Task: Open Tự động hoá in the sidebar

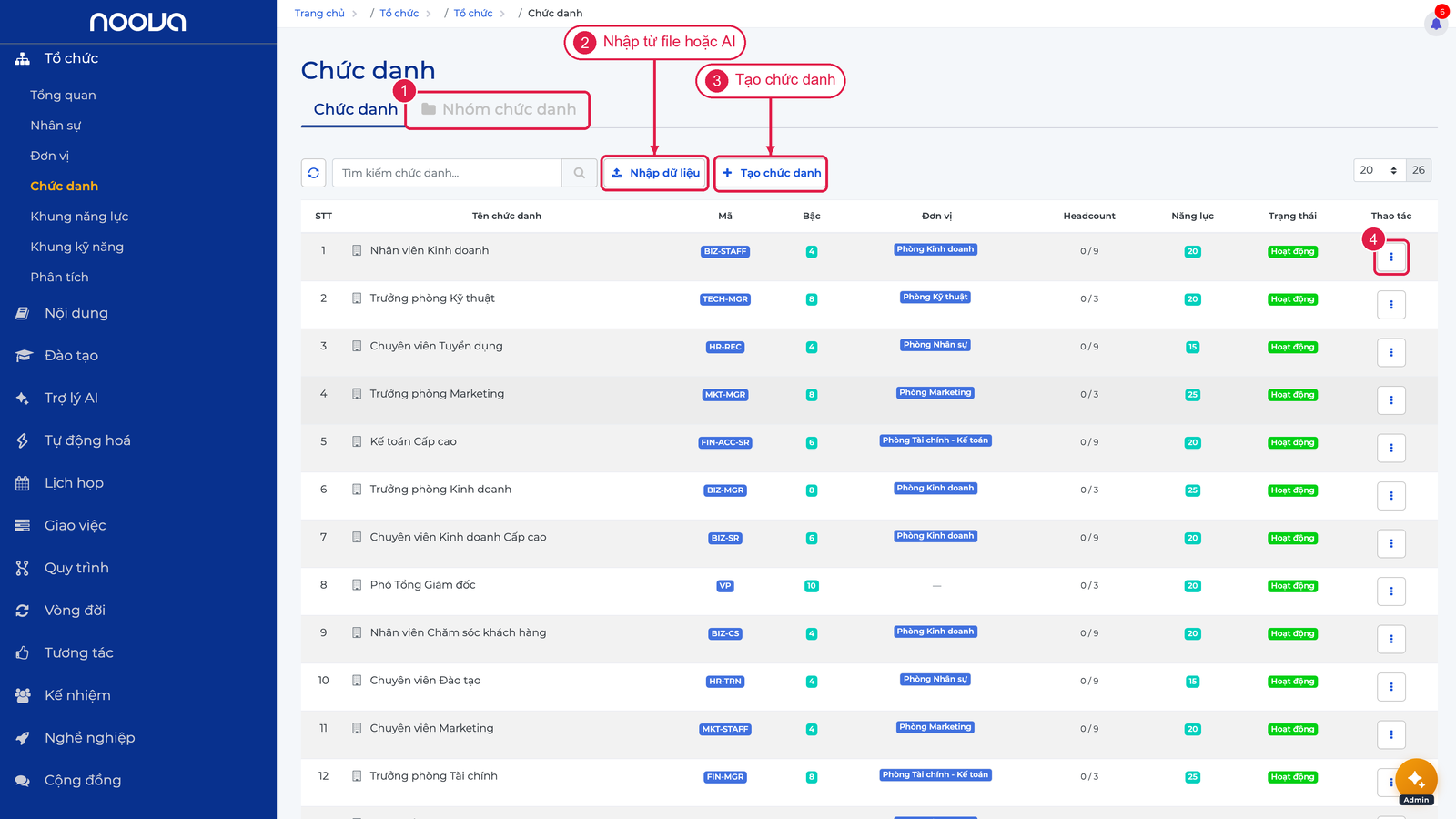Action: [x=86, y=440]
